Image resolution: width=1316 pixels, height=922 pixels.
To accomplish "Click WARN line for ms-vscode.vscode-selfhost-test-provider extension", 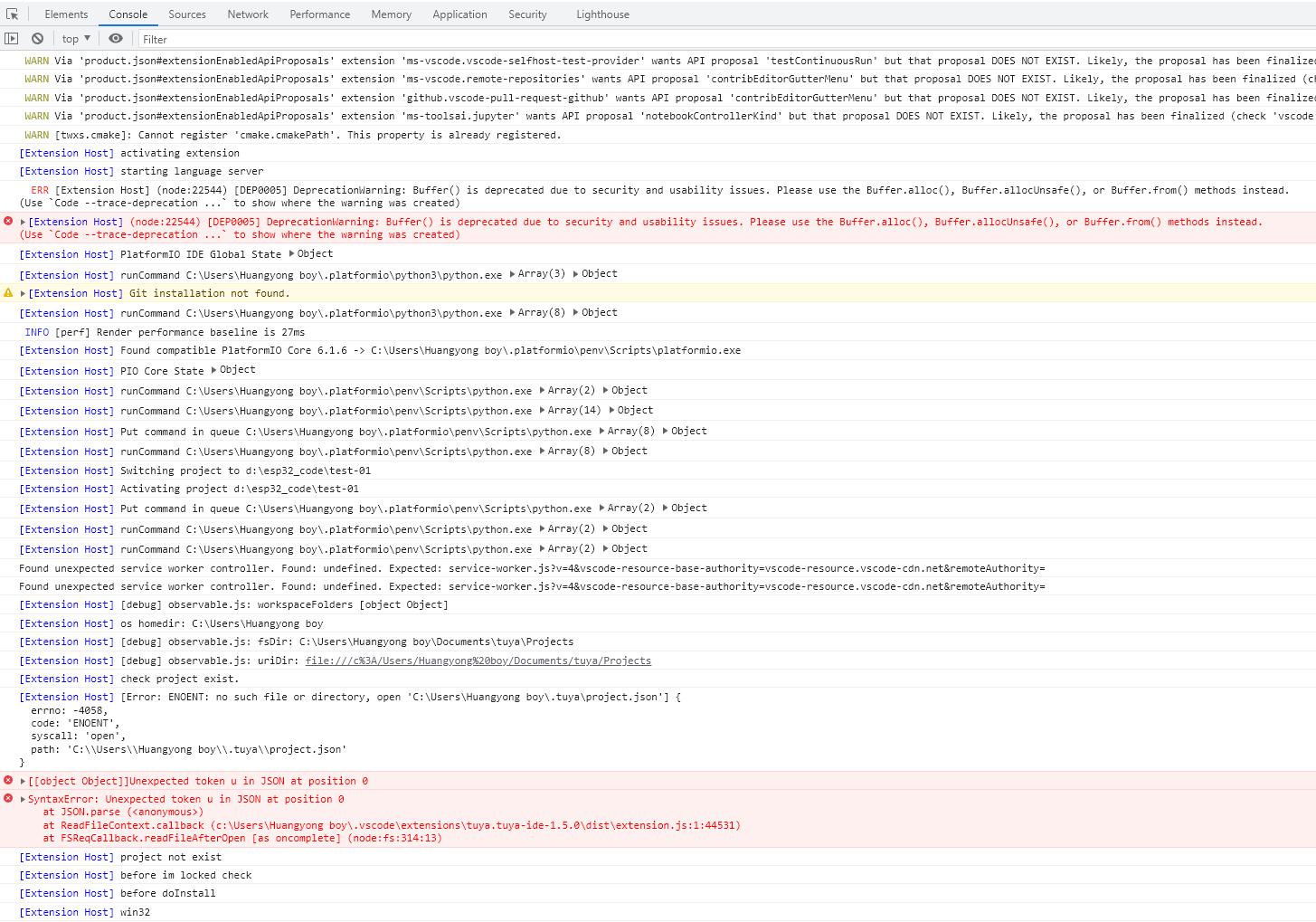I will pos(669,61).
